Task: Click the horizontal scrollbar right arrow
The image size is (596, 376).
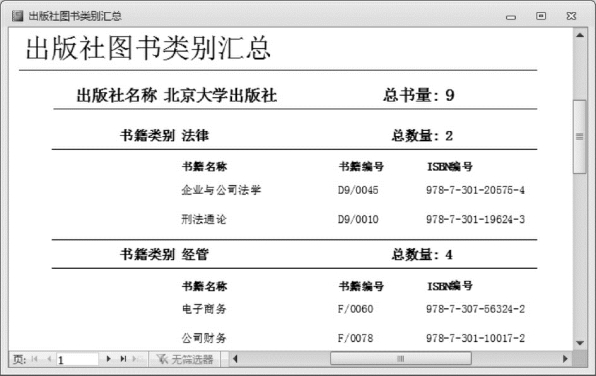Action: coord(565,359)
